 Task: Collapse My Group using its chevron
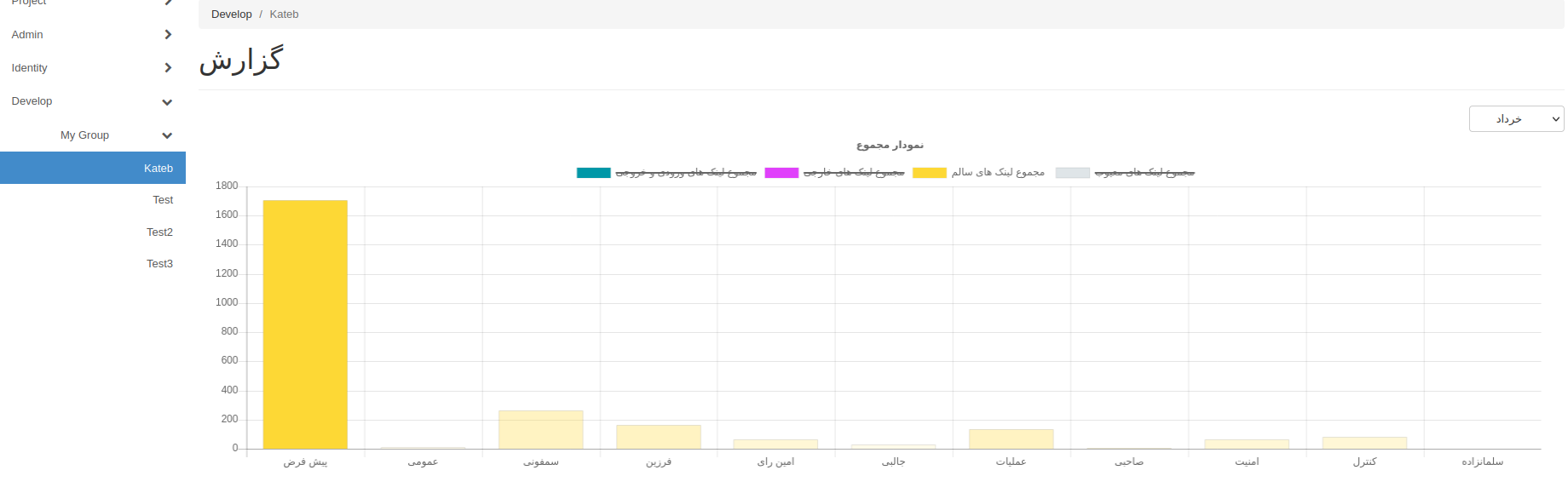(x=167, y=135)
